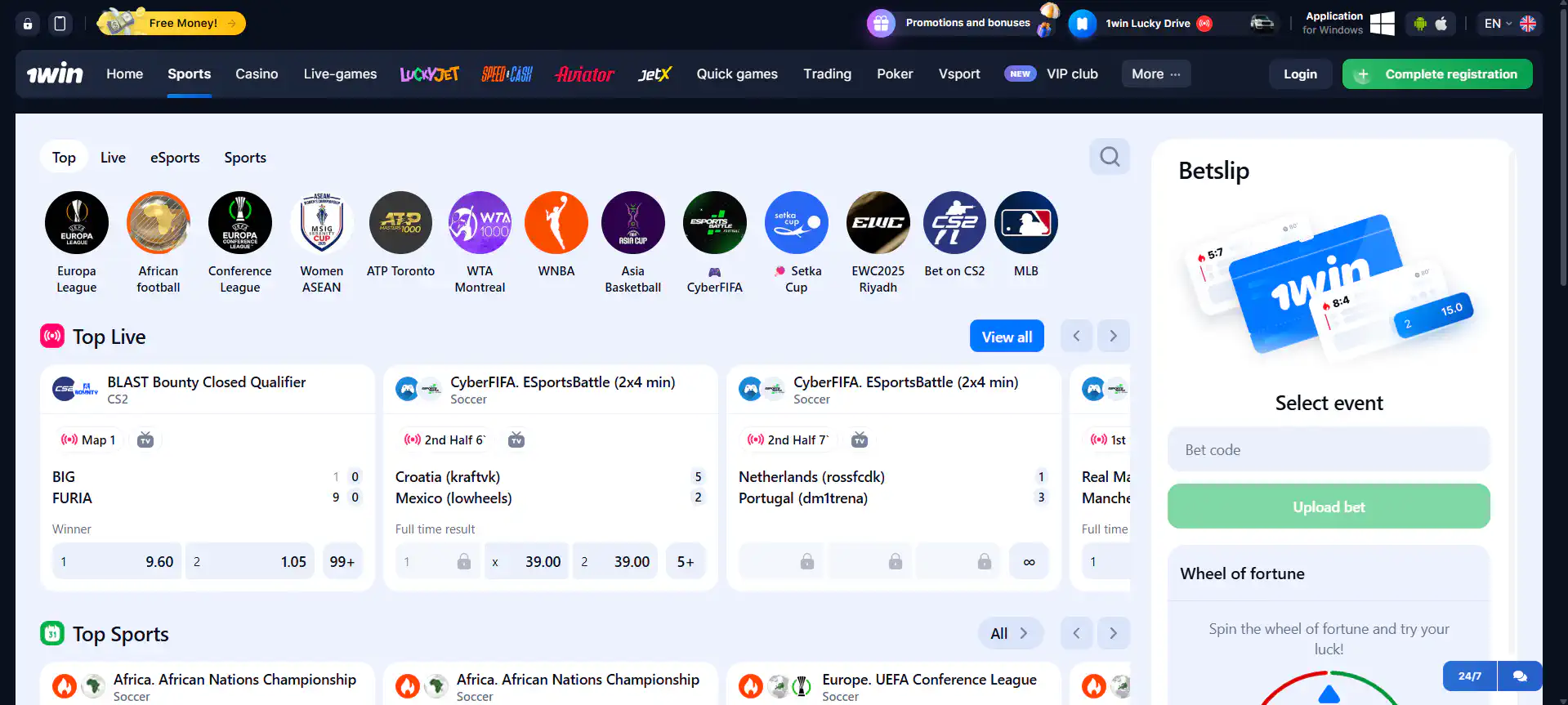Screen dimensions: 1568x705
Task: Open TV stream icon for Croatia vs Mexico
Action: coord(516,440)
